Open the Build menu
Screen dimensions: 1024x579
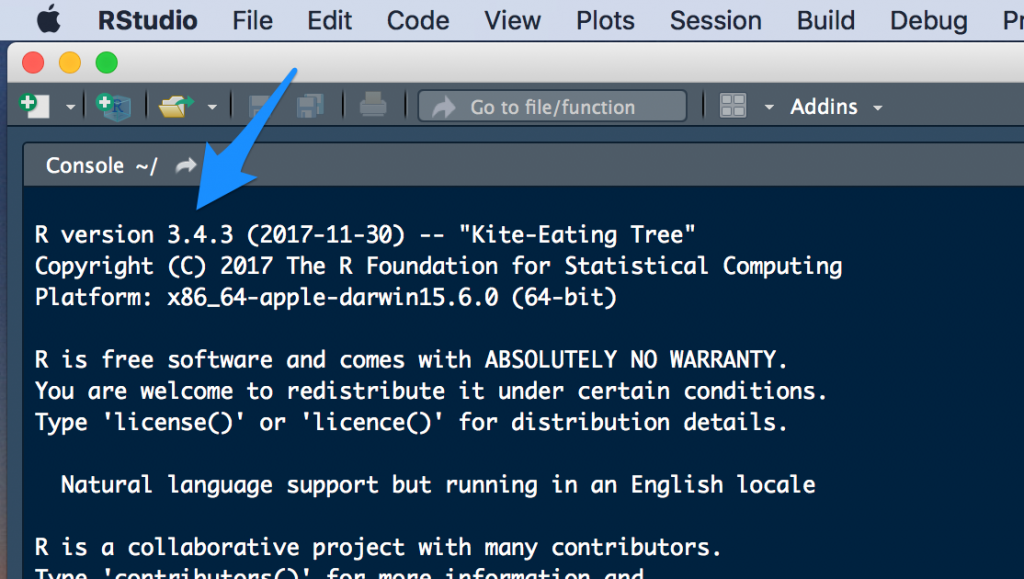point(825,20)
